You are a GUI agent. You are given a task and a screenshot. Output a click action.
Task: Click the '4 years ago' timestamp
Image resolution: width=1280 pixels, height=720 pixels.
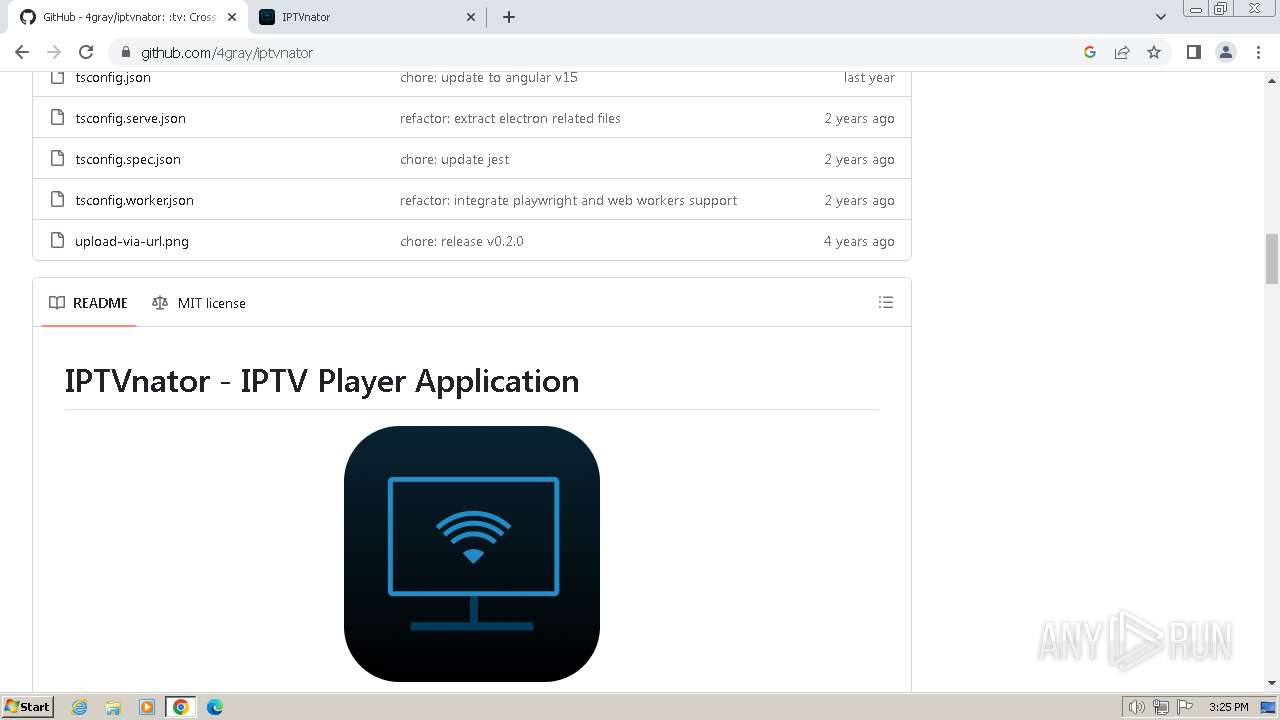click(x=859, y=241)
